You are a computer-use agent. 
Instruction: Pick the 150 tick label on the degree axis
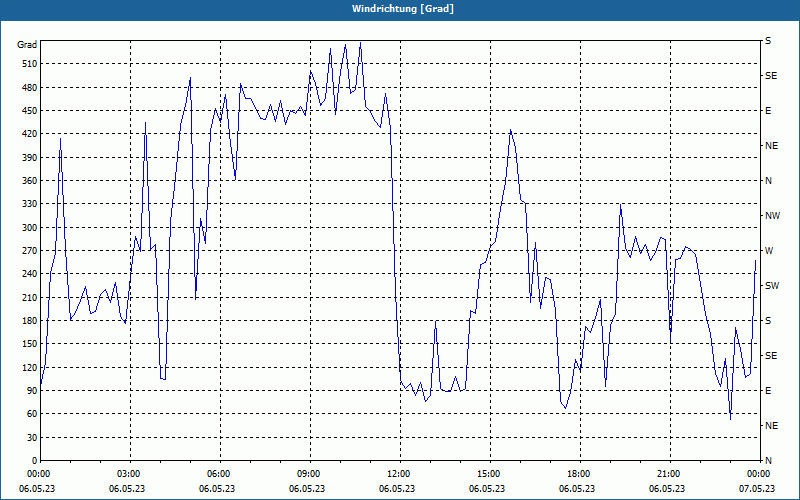click(x=30, y=344)
